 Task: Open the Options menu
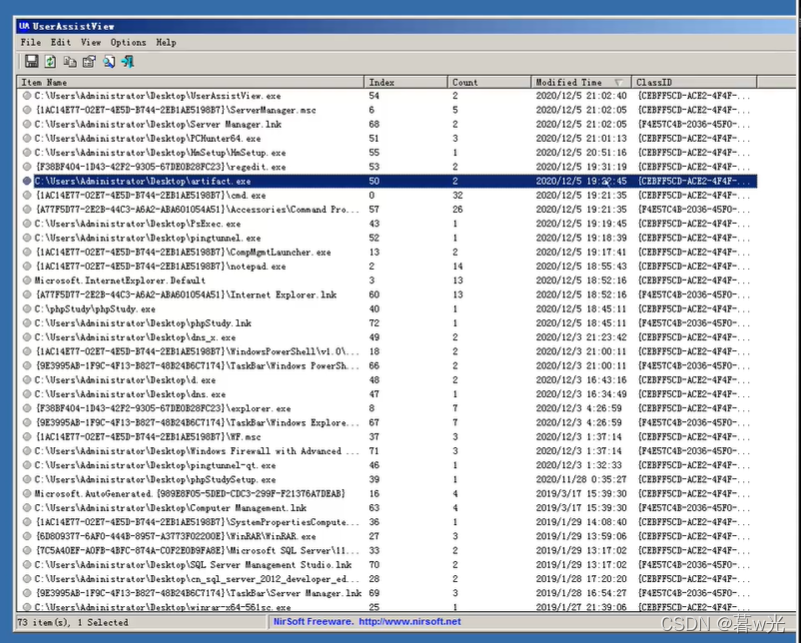click(128, 42)
